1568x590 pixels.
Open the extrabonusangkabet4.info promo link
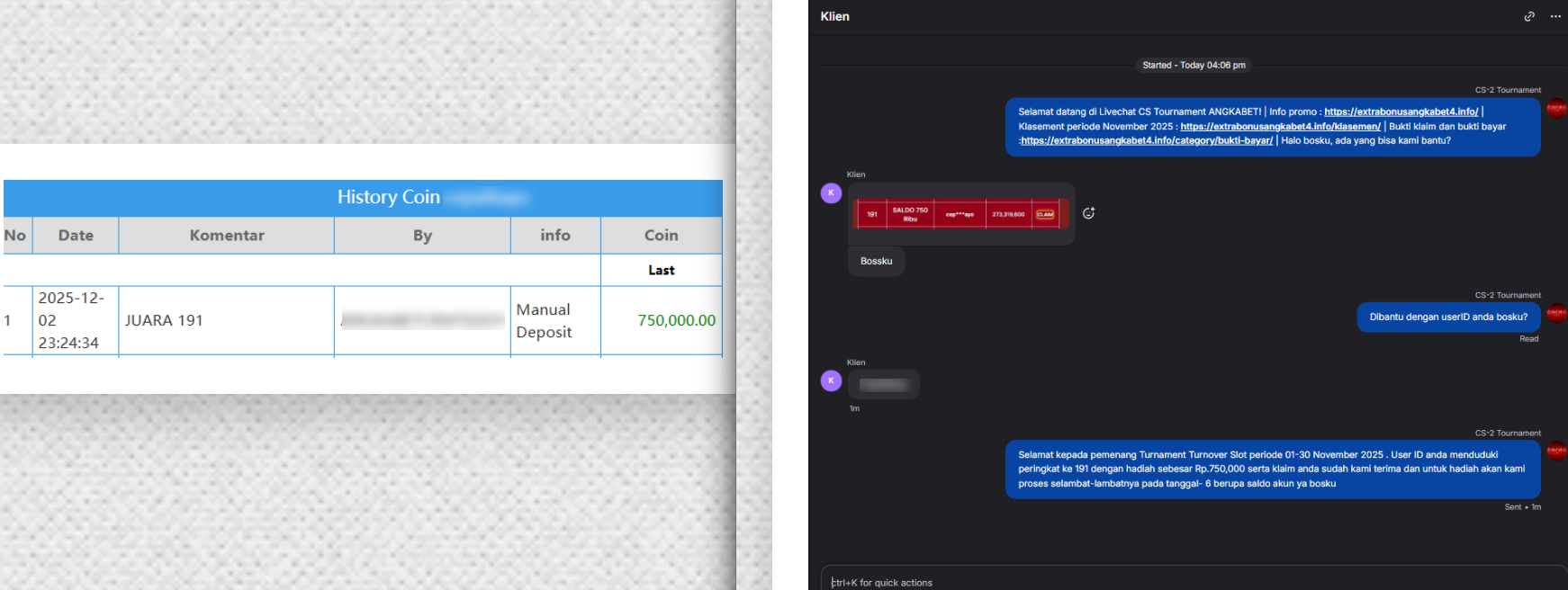1401,112
